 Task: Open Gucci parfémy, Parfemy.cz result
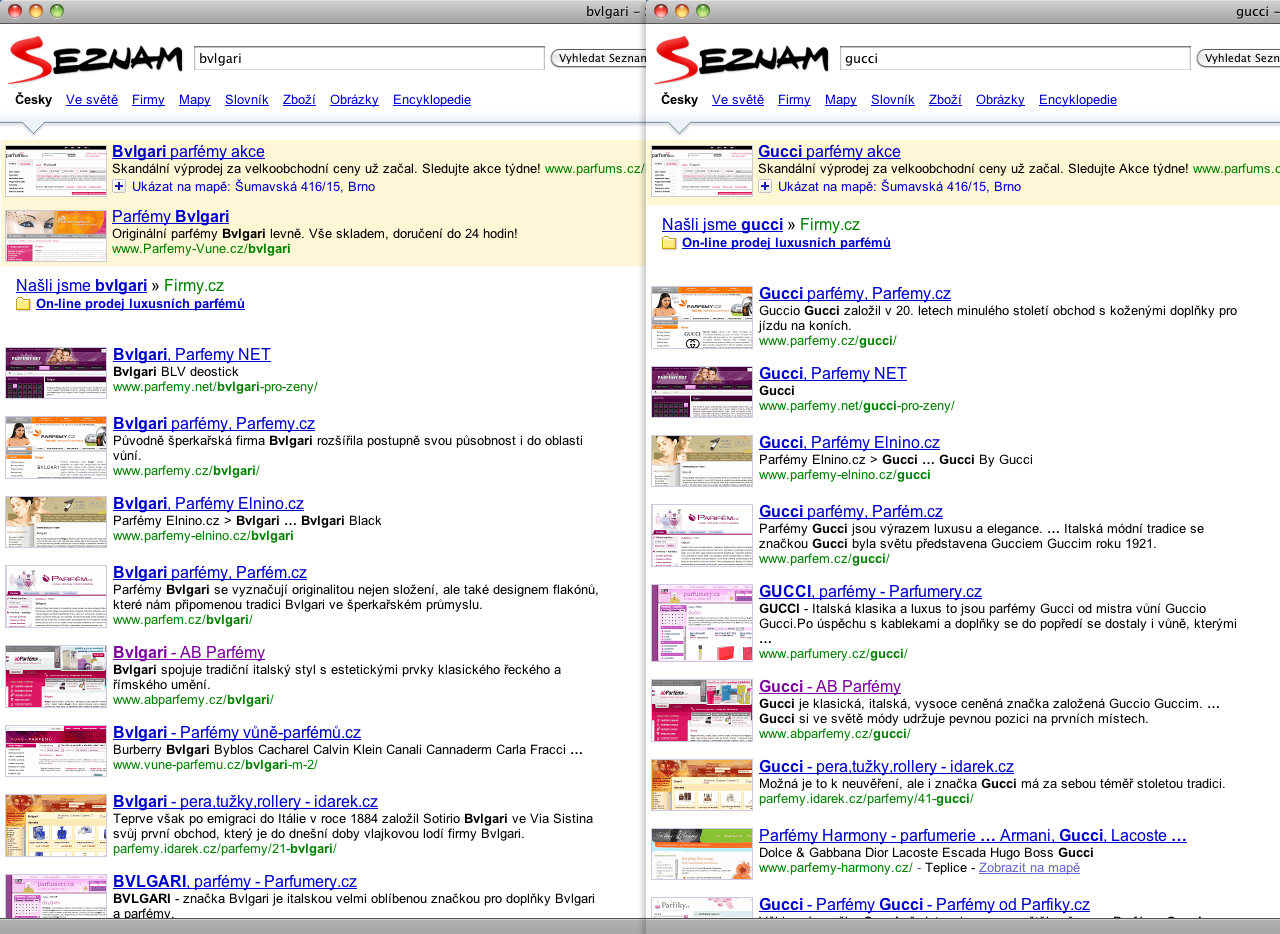coord(855,293)
